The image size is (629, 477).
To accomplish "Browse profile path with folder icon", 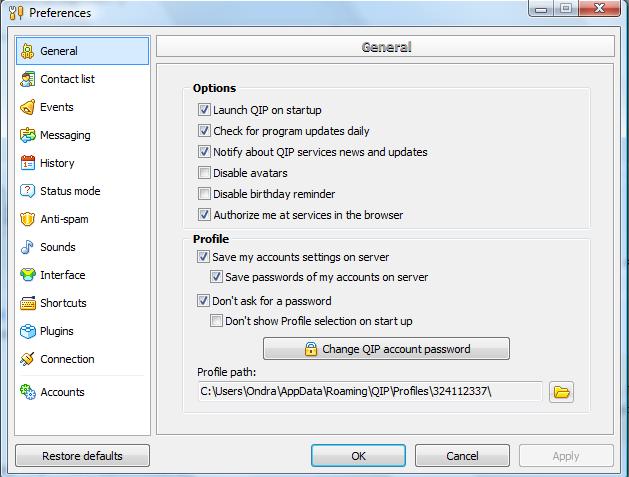I will pyautogui.click(x=562, y=392).
